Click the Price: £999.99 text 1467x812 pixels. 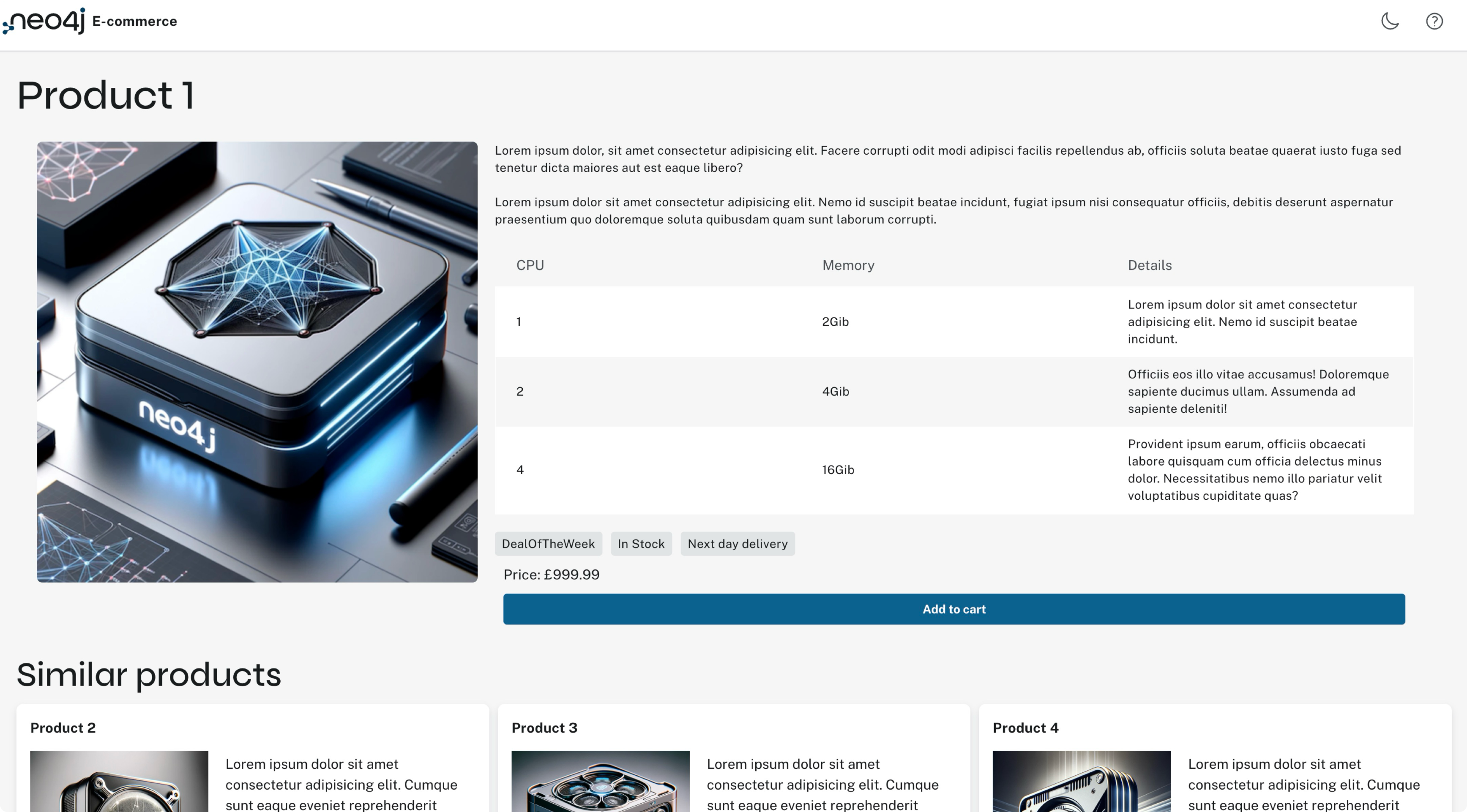(x=551, y=575)
